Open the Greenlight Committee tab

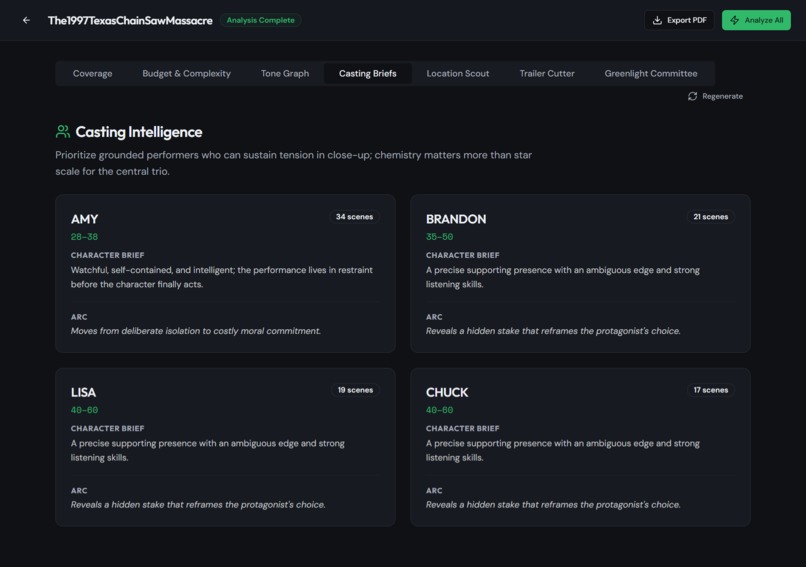click(651, 74)
